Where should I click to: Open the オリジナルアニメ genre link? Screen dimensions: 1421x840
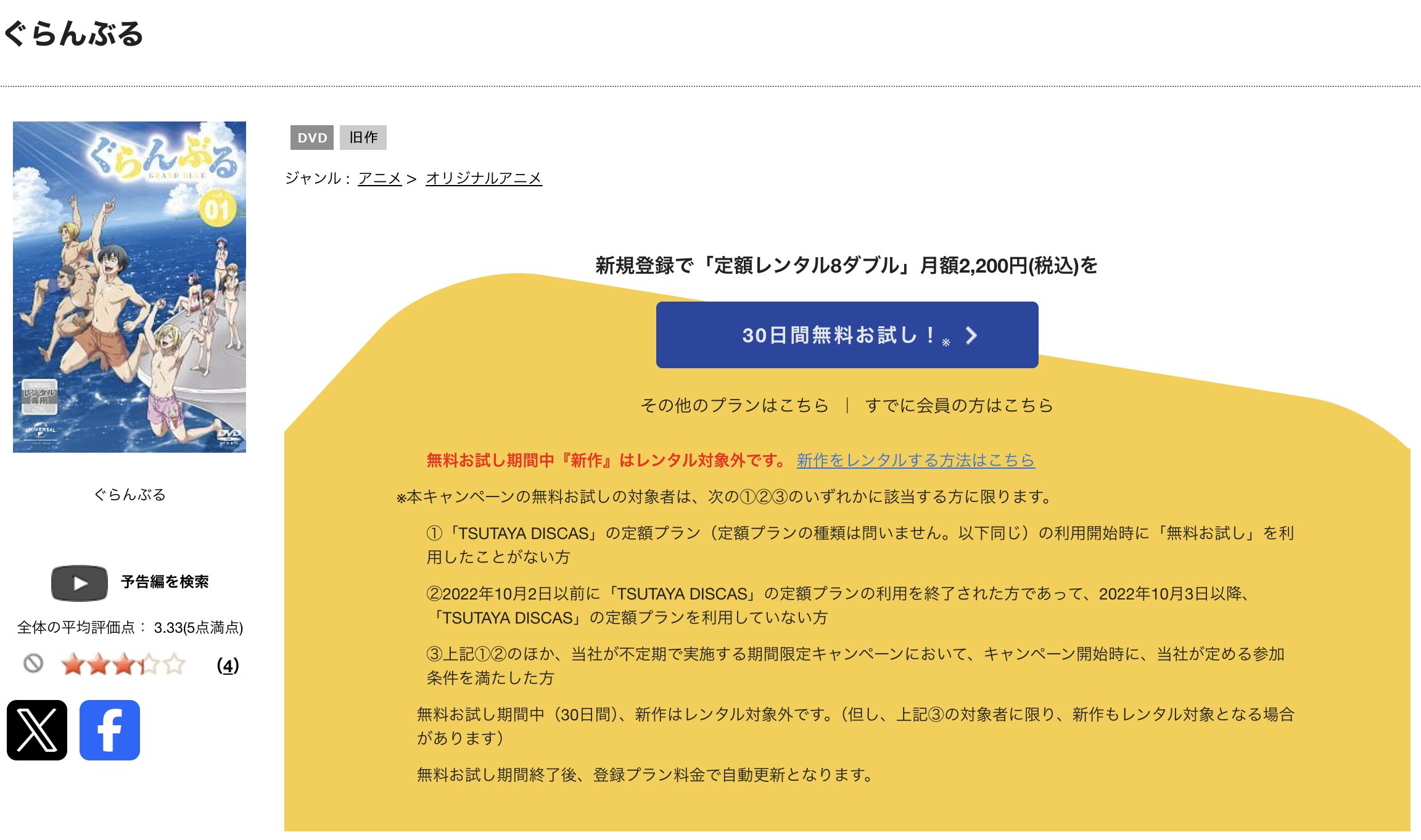pos(484,178)
